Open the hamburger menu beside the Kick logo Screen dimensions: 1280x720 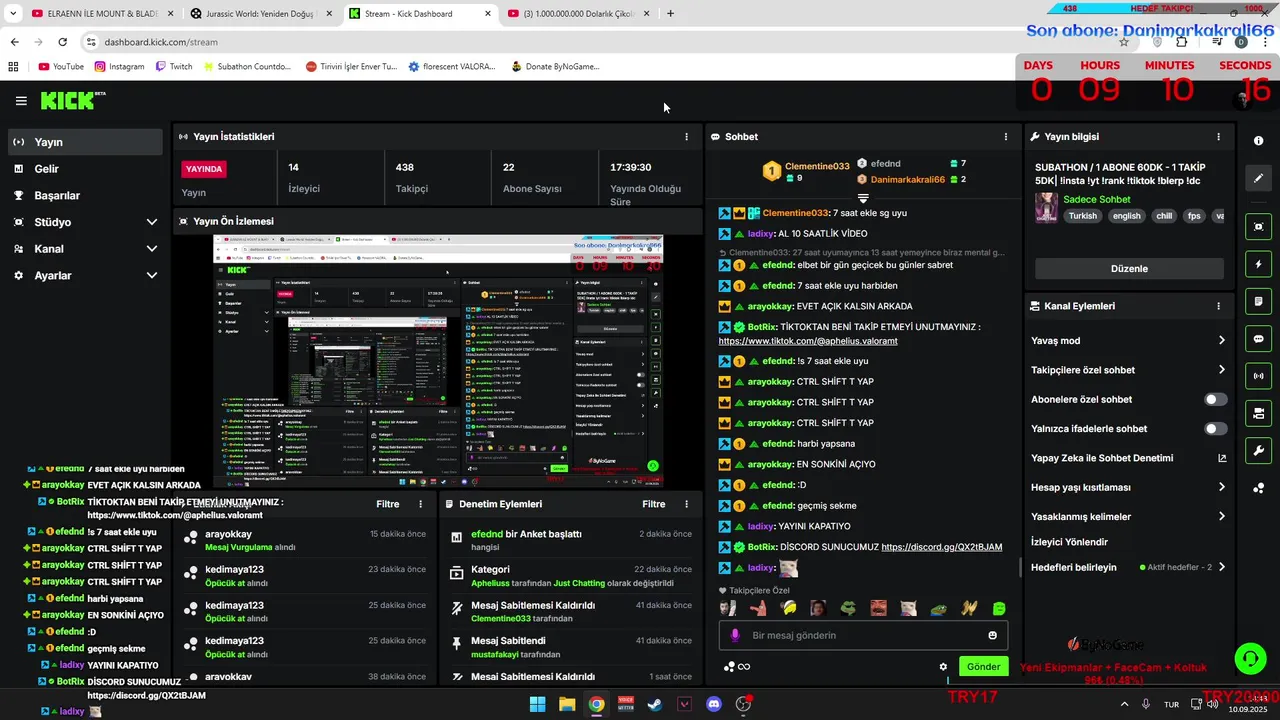pyautogui.click(x=21, y=101)
